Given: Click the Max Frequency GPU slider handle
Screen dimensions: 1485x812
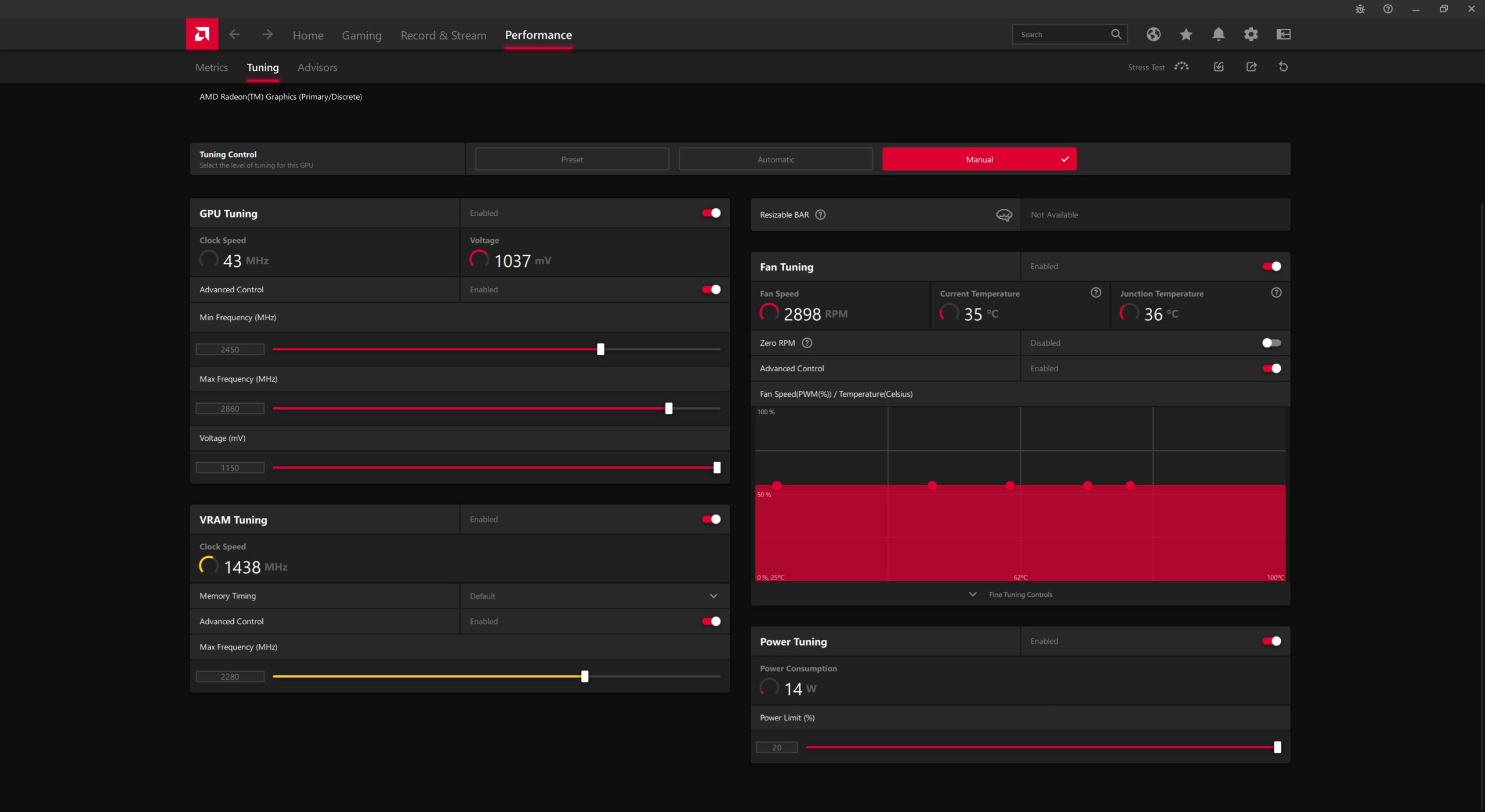Looking at the screenshot, I should (669, 408).
